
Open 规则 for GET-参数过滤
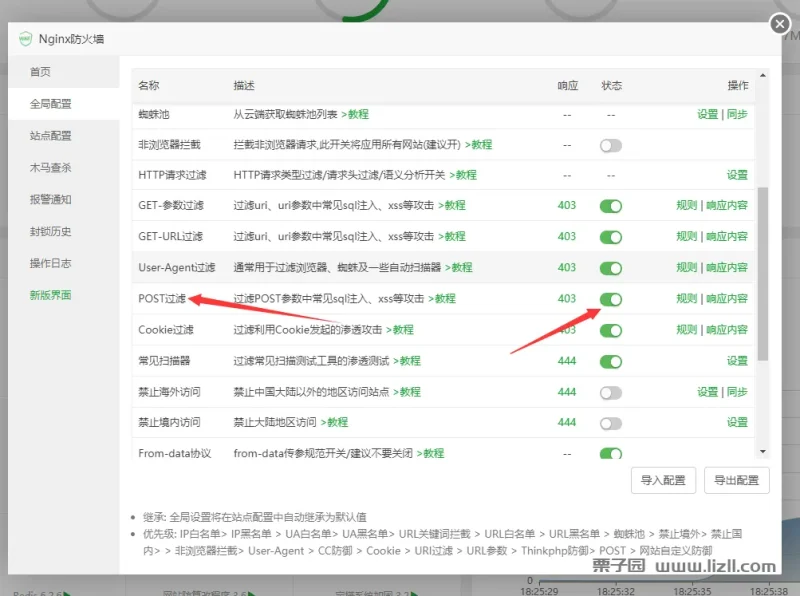687,205
